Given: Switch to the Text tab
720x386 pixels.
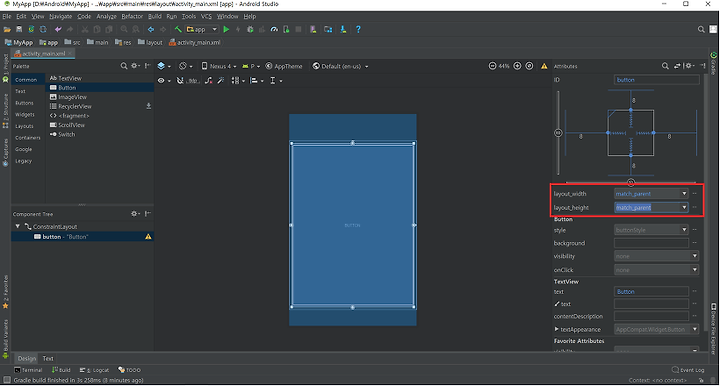Looking at the screenshot, I should pos(48,358).
